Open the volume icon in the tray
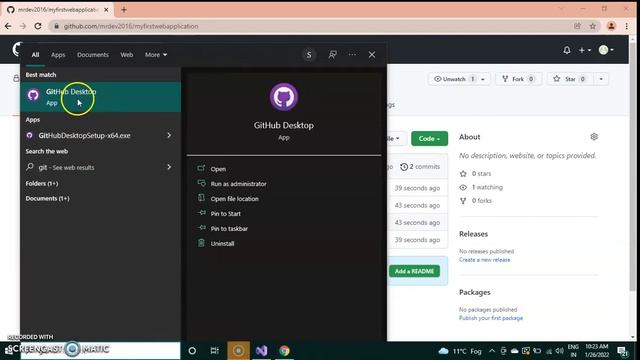Screen dimensions: 640x360 (x=559, y=351)
